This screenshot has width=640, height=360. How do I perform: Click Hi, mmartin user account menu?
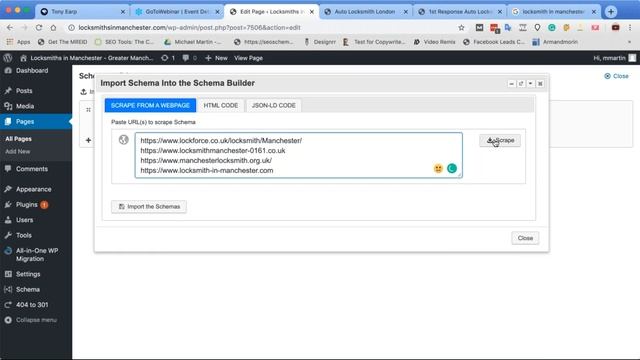click(x=614, y=58)
